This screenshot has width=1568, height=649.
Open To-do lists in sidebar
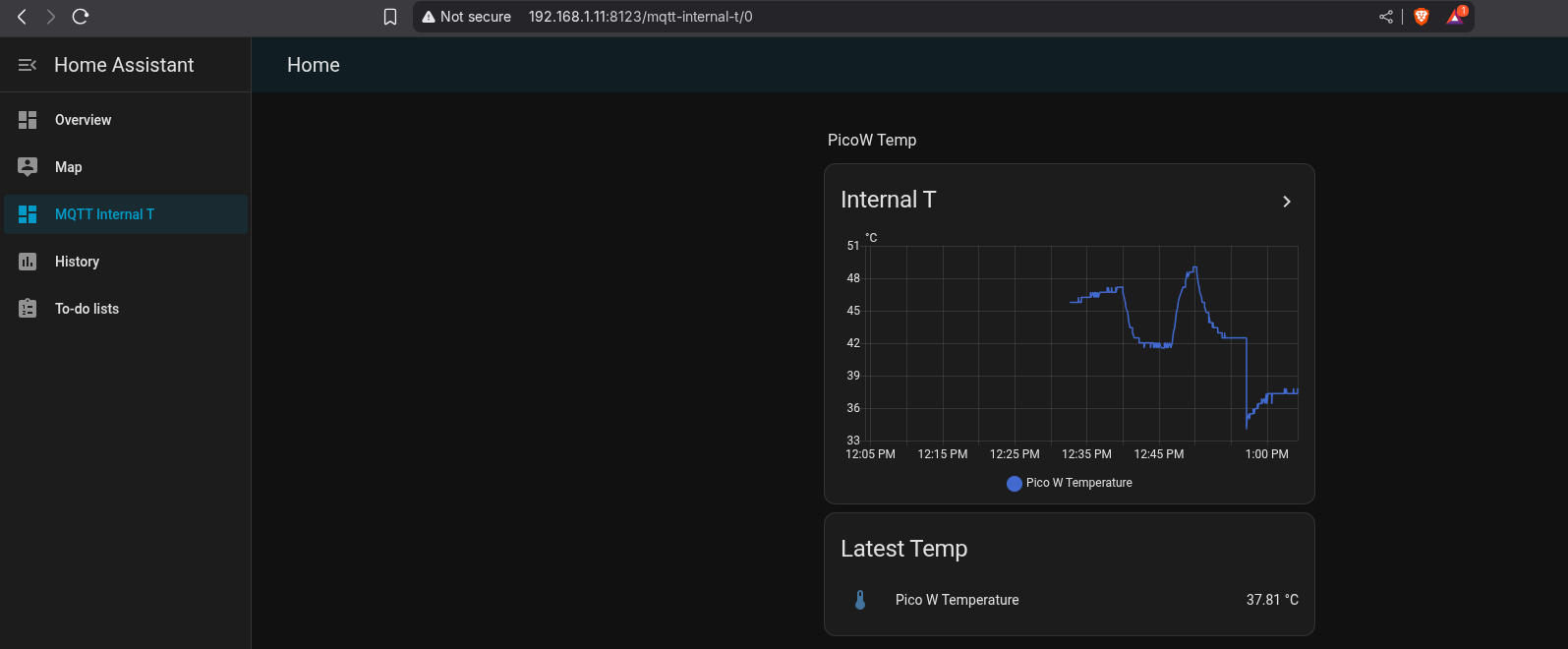click(126, 309)
